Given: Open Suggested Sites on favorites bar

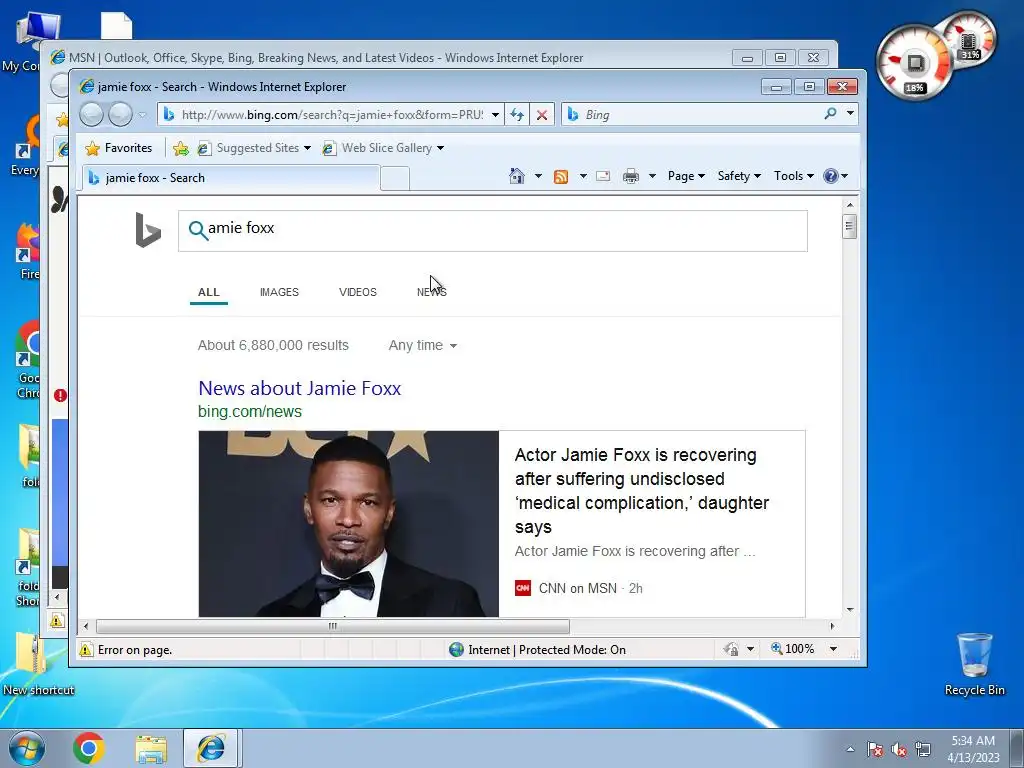Looking at the screenshot, I should click(x=253, y=148).
